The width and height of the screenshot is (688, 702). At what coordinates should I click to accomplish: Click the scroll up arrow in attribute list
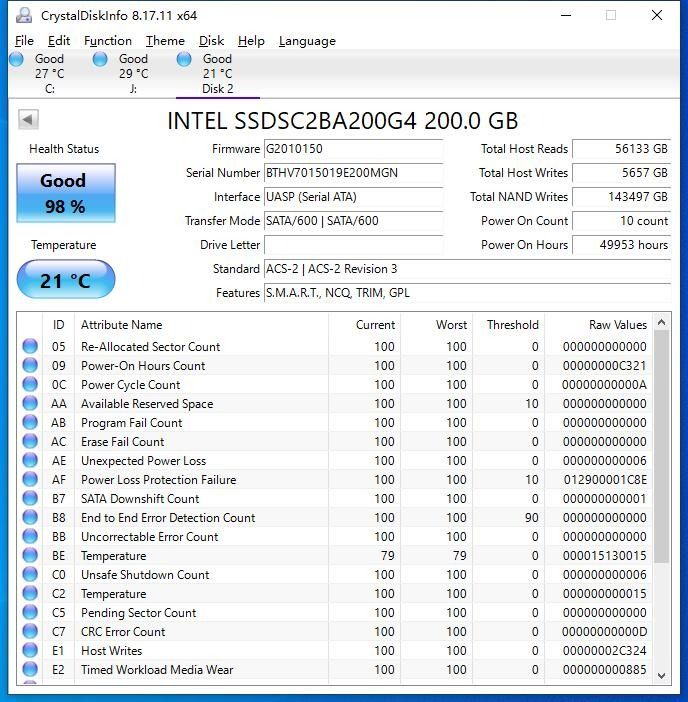[660, 324]
